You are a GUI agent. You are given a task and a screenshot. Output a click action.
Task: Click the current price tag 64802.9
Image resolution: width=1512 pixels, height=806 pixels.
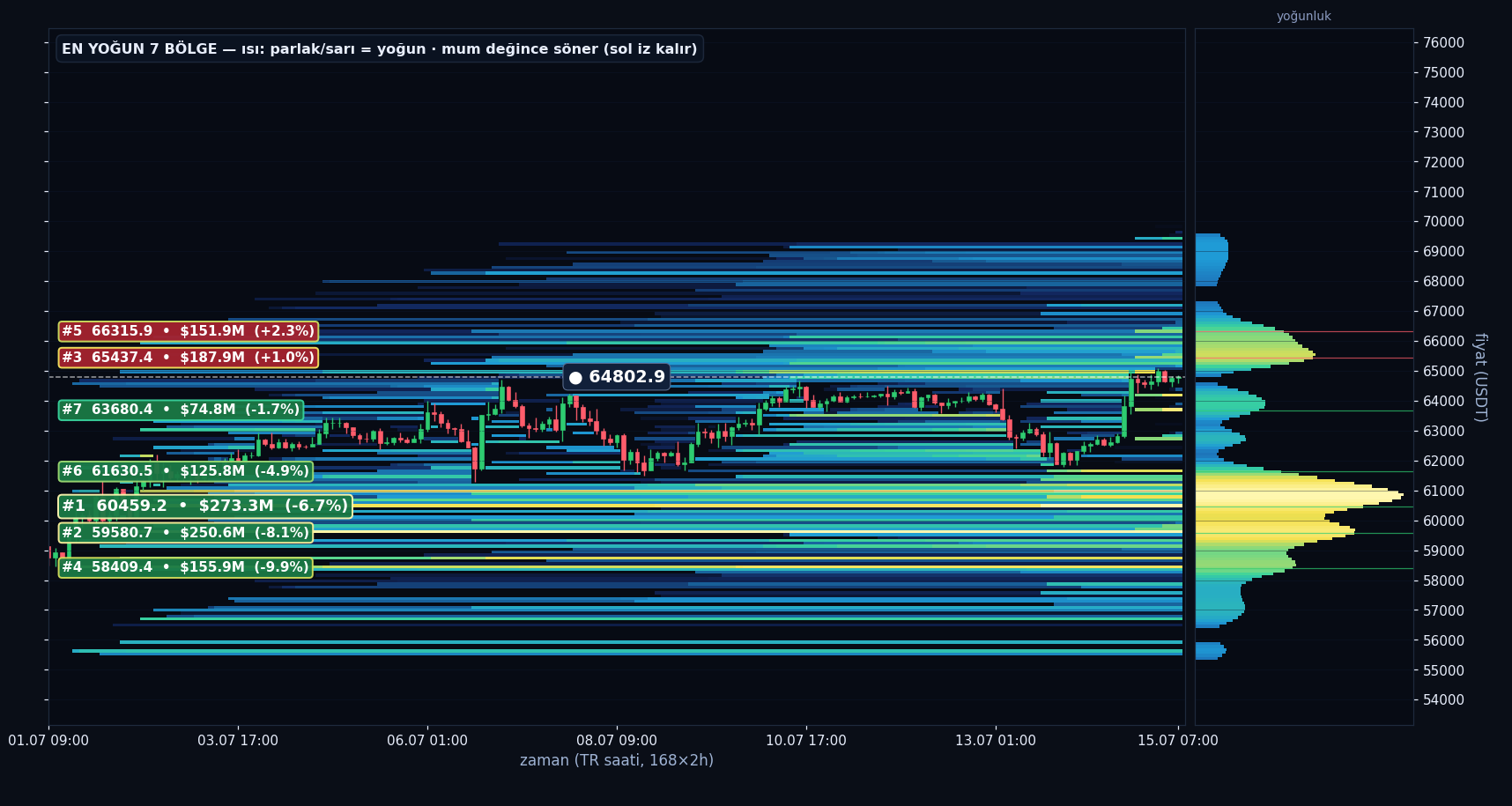616,377
